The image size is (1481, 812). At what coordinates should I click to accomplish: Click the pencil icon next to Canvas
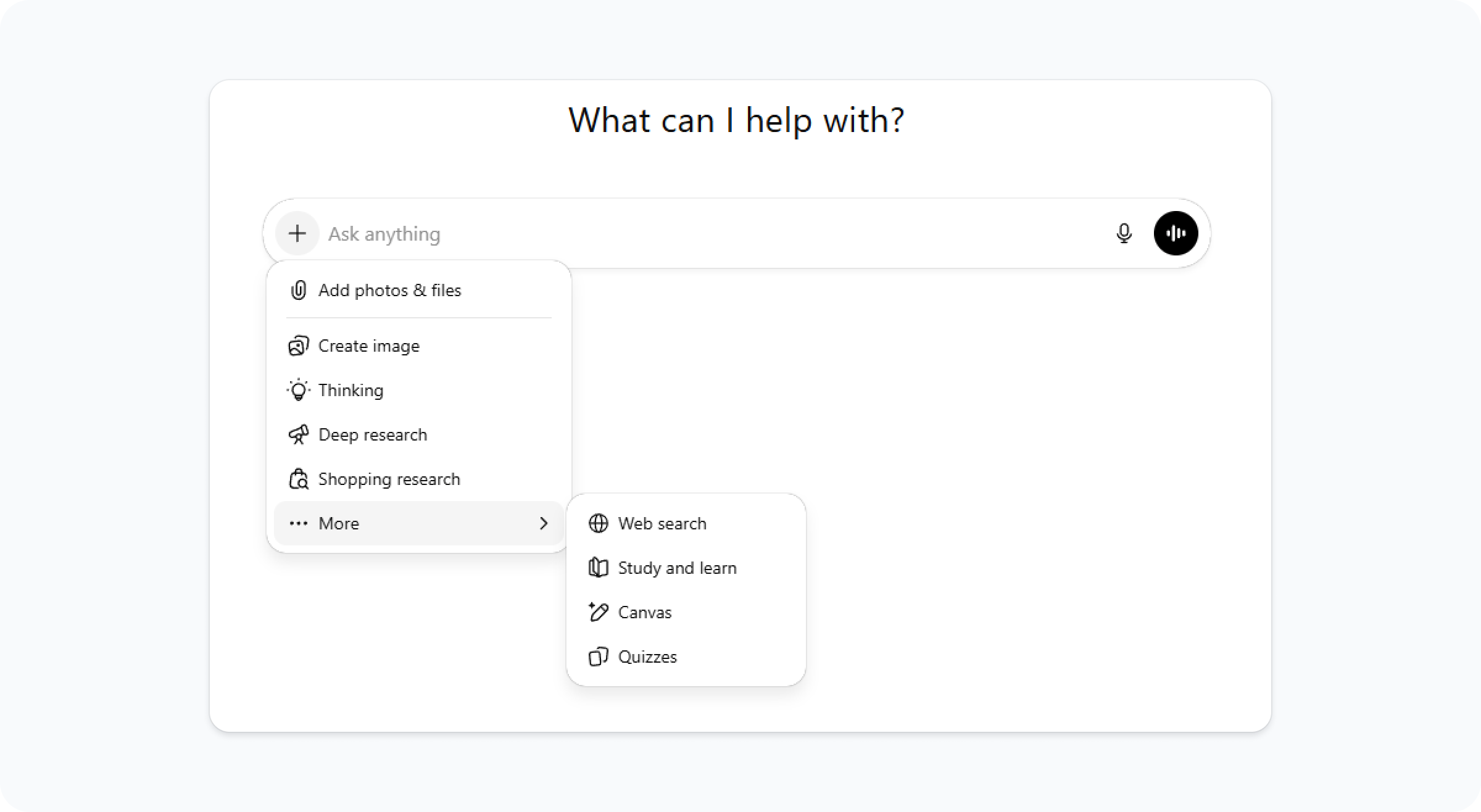click(598, 612)
